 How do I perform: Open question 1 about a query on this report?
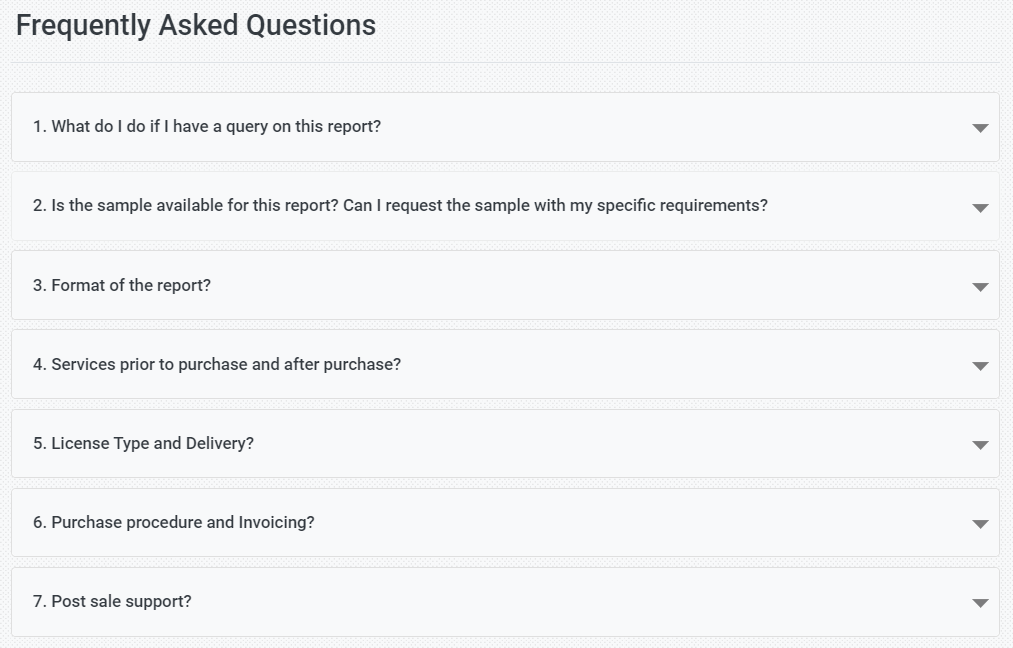point(207,127)
